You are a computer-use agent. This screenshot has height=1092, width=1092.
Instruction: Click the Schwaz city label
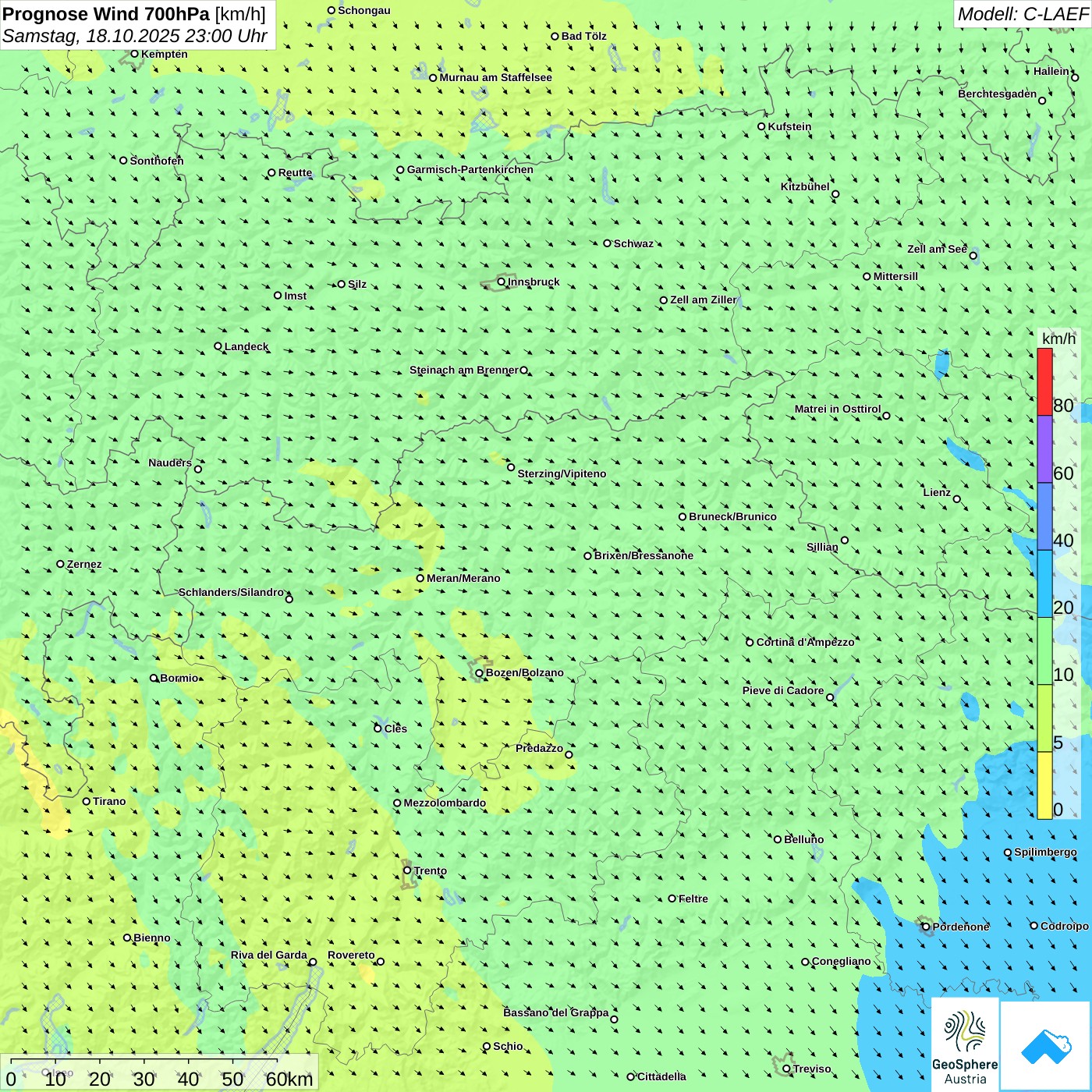click(633, 243)
